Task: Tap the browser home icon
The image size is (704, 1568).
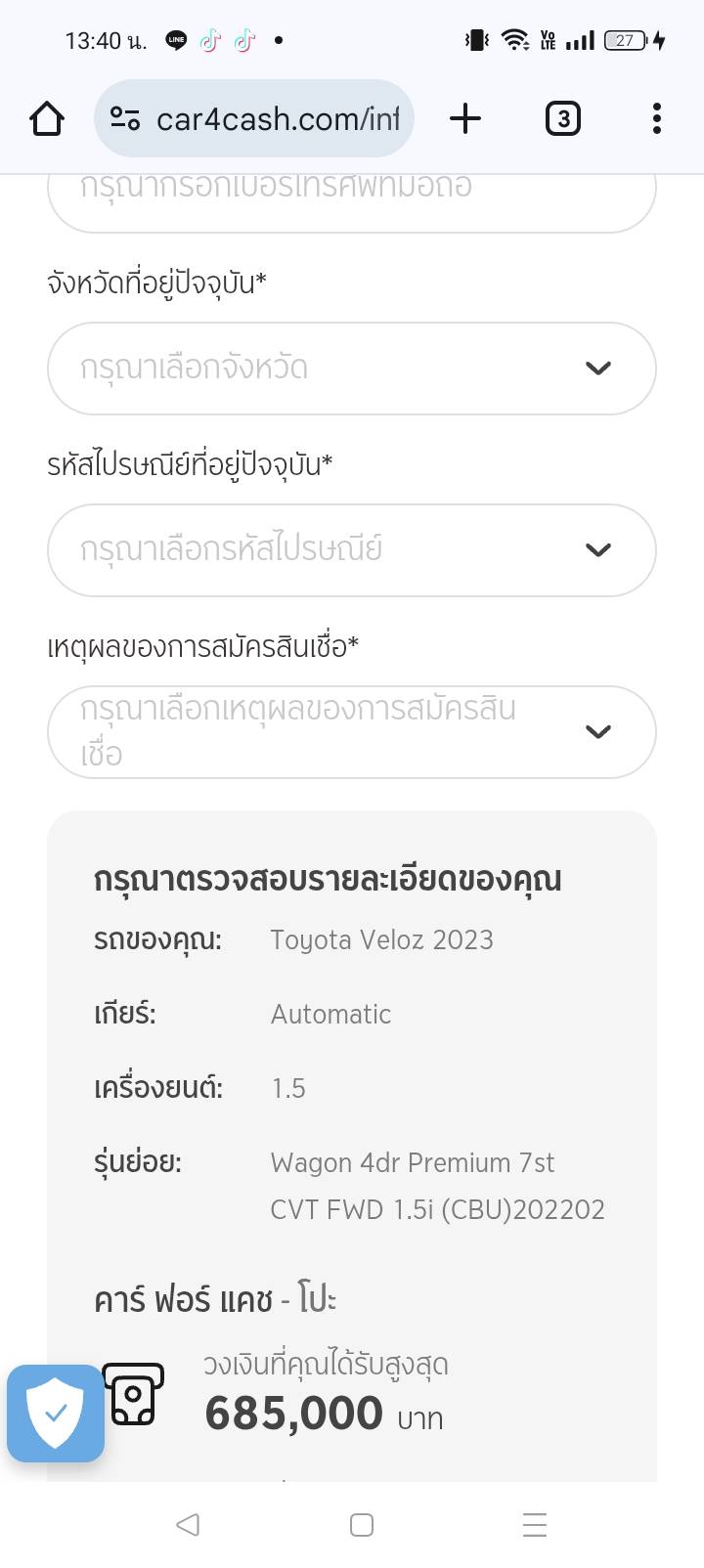Action: pos(47,119)
